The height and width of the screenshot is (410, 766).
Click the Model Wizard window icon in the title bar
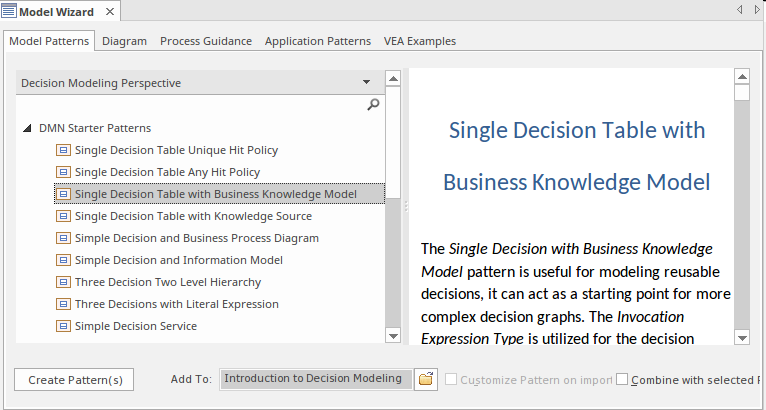[x=10, y=11]
